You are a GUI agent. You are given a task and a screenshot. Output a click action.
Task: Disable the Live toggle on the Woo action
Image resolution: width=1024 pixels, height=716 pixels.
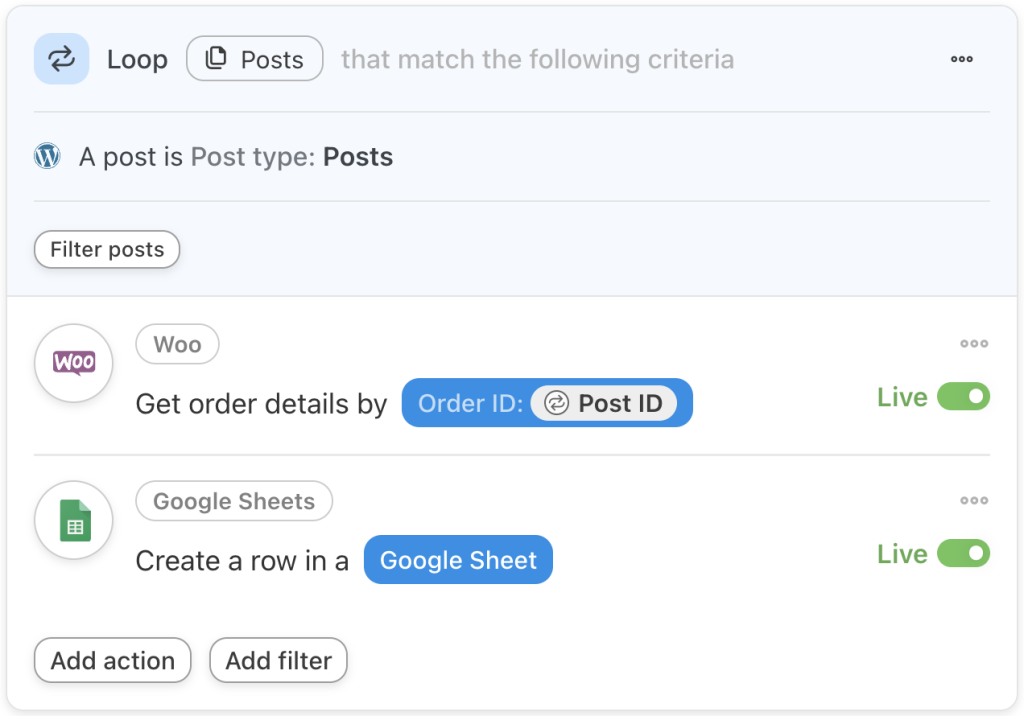click(x=965, y=397)
